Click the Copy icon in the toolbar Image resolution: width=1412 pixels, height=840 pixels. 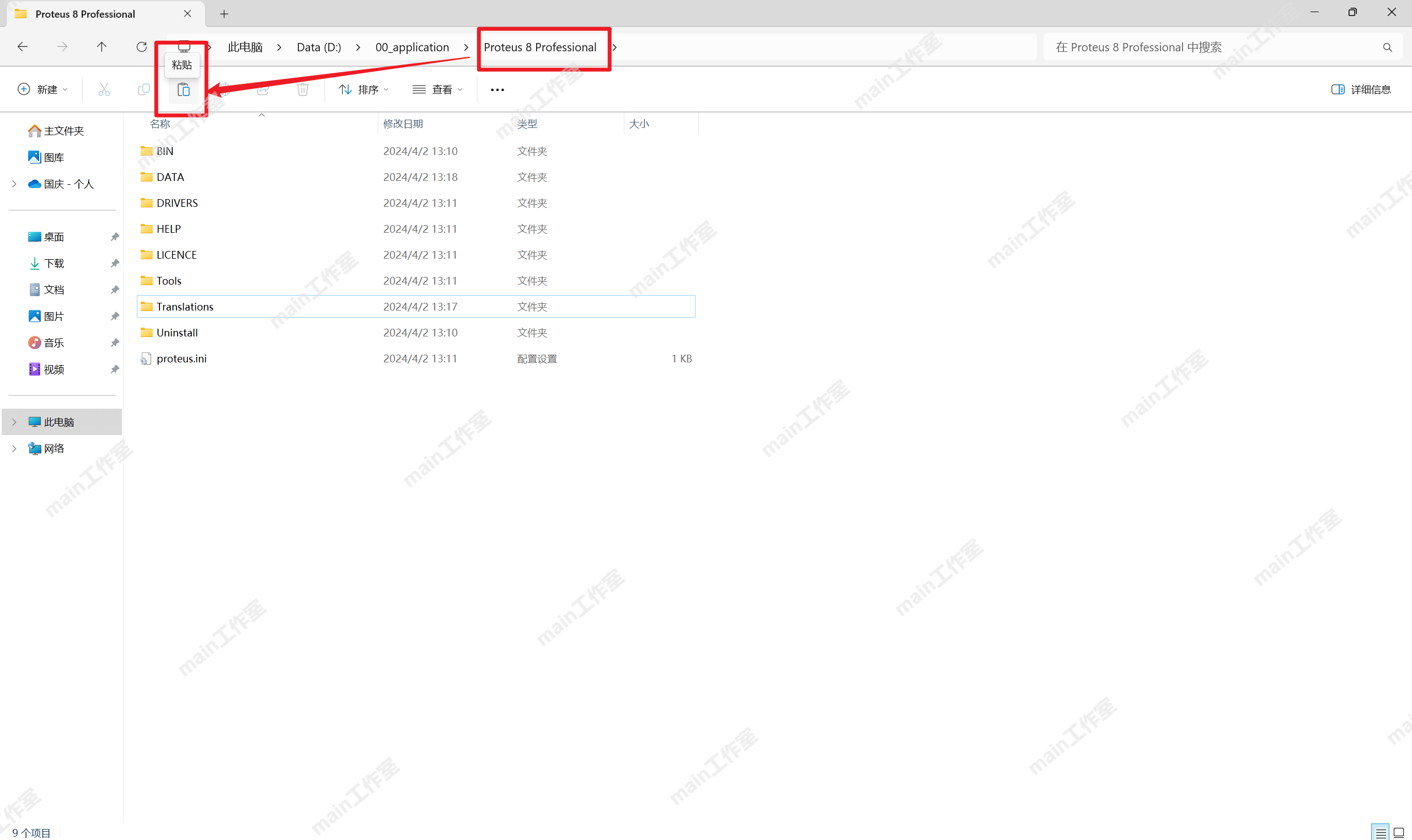pyautogui.click(x=144, y=89)
